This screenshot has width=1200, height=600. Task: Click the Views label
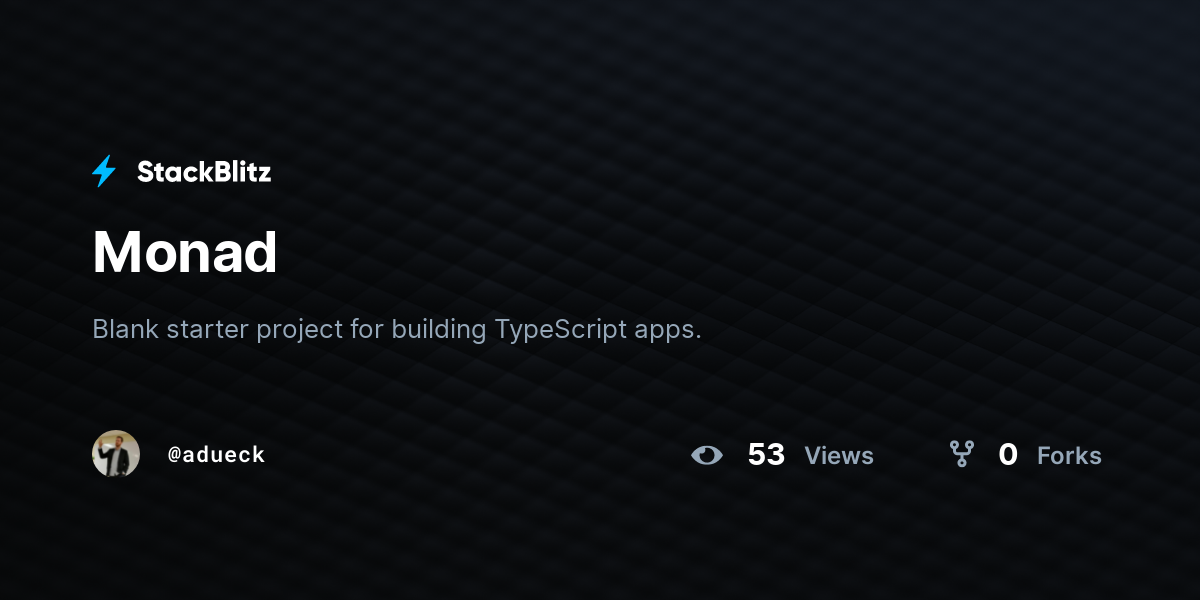(839, 456)
